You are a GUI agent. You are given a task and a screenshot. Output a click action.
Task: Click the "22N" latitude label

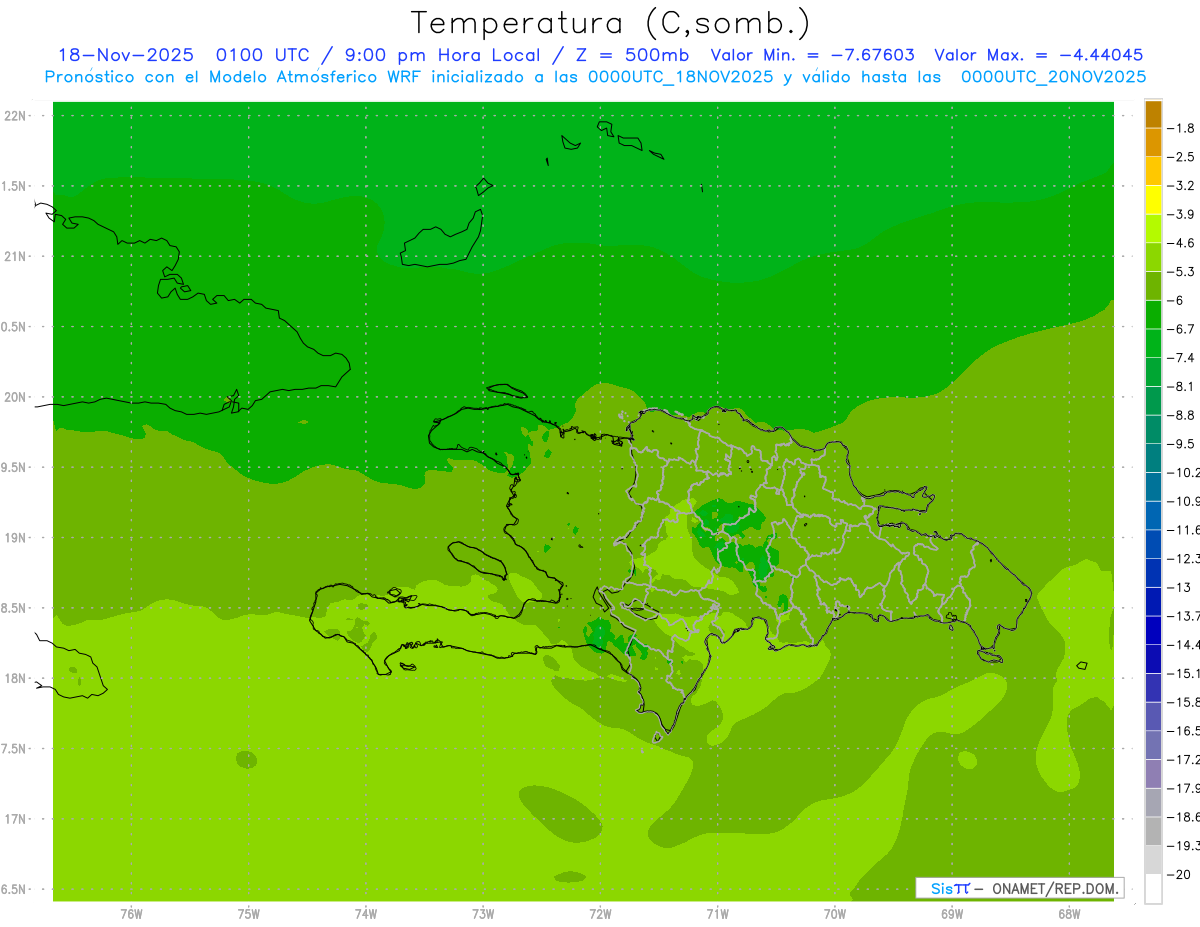point(16,116)
